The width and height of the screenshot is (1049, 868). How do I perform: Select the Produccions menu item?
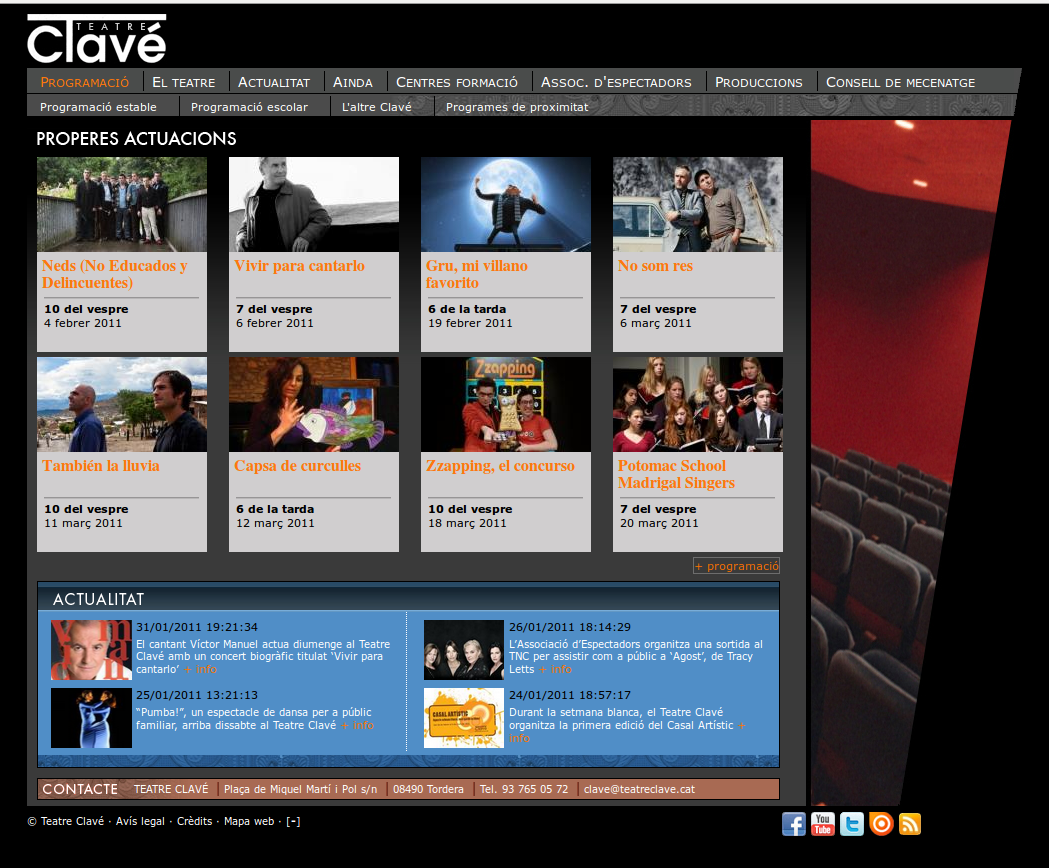(x=758, y=82)
